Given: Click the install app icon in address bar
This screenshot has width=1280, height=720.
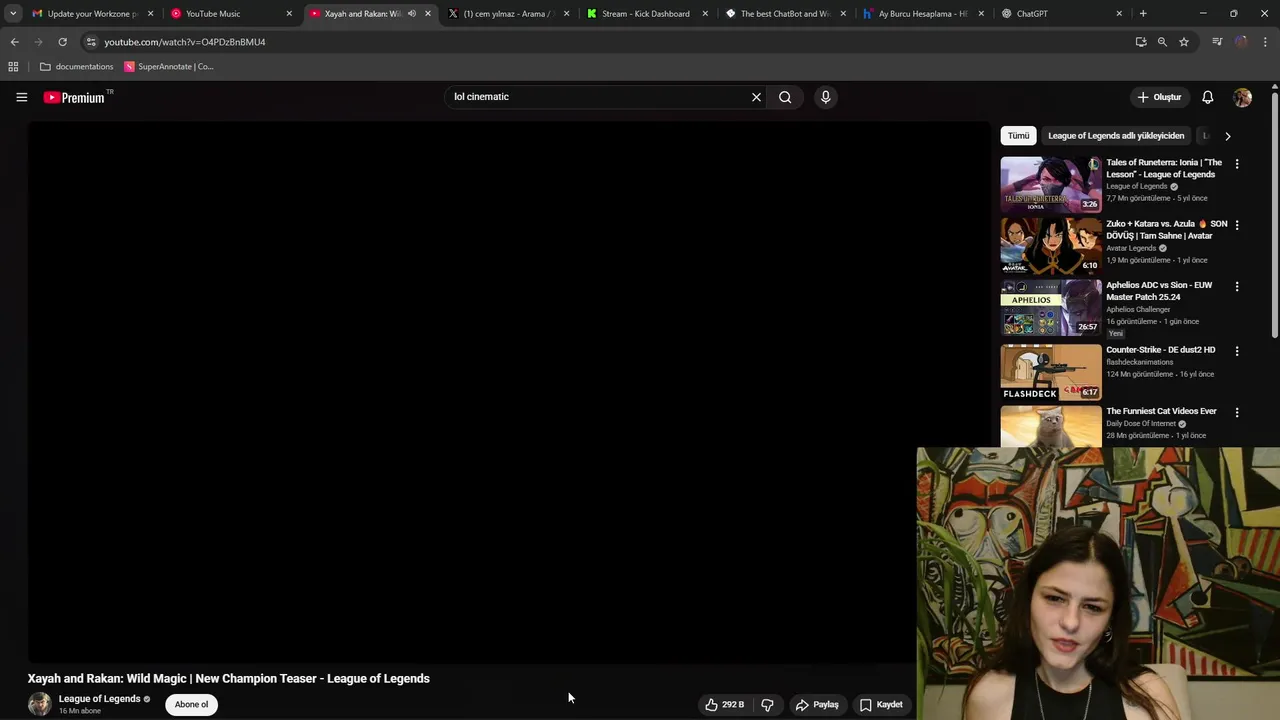Looking at the screenshot, I should click(x=1141, y=42).
